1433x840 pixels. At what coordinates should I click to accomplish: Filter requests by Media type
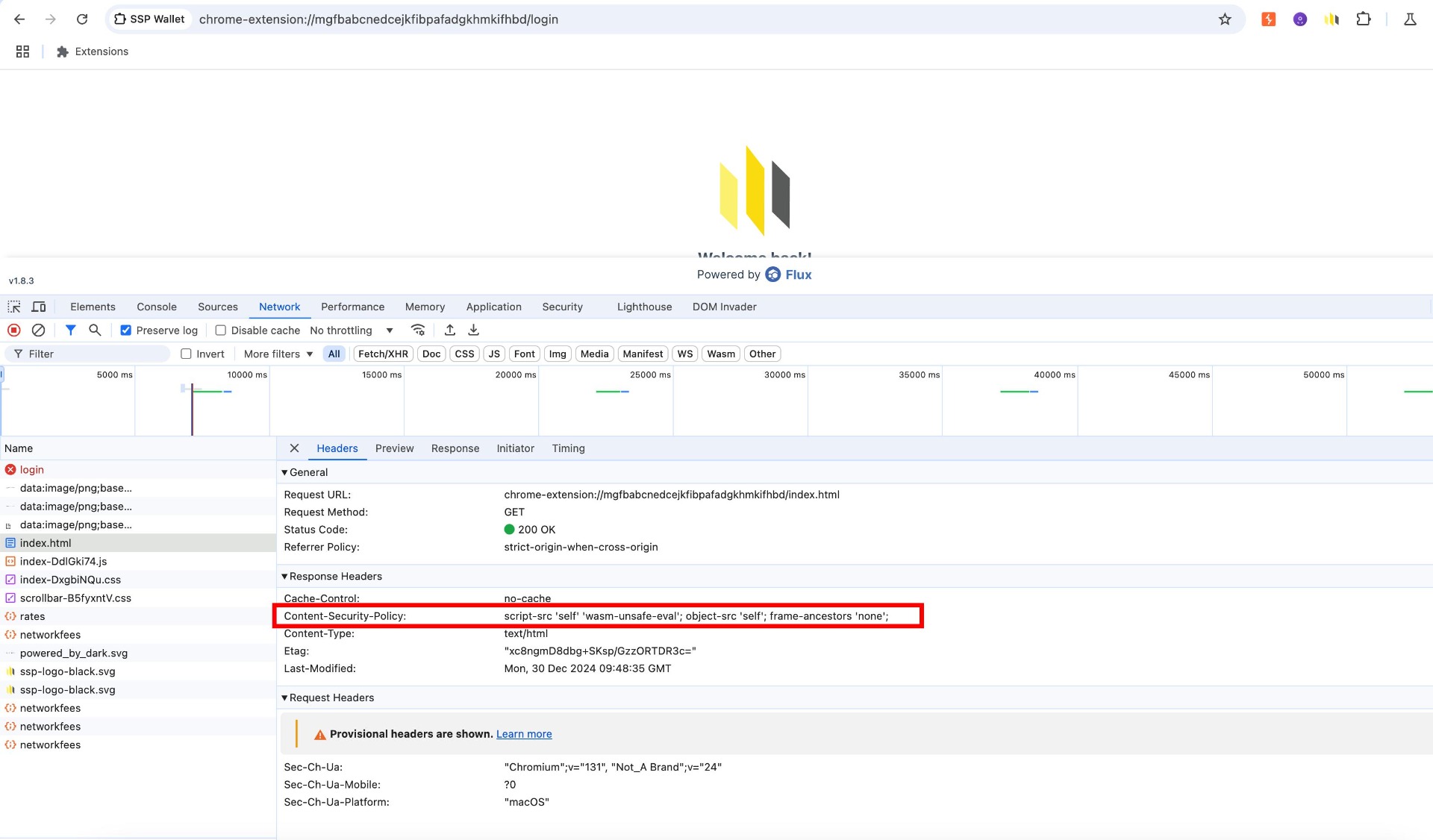point(594,354)
